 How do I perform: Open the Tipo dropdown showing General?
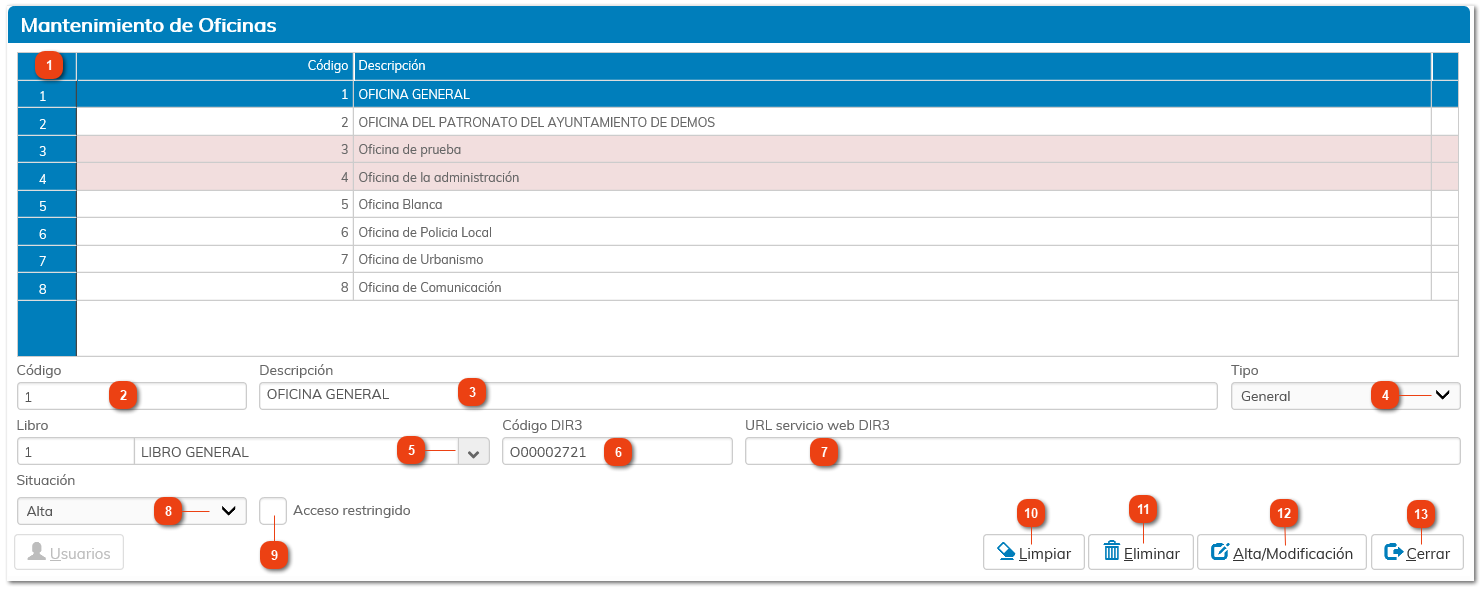point(1345,396)
